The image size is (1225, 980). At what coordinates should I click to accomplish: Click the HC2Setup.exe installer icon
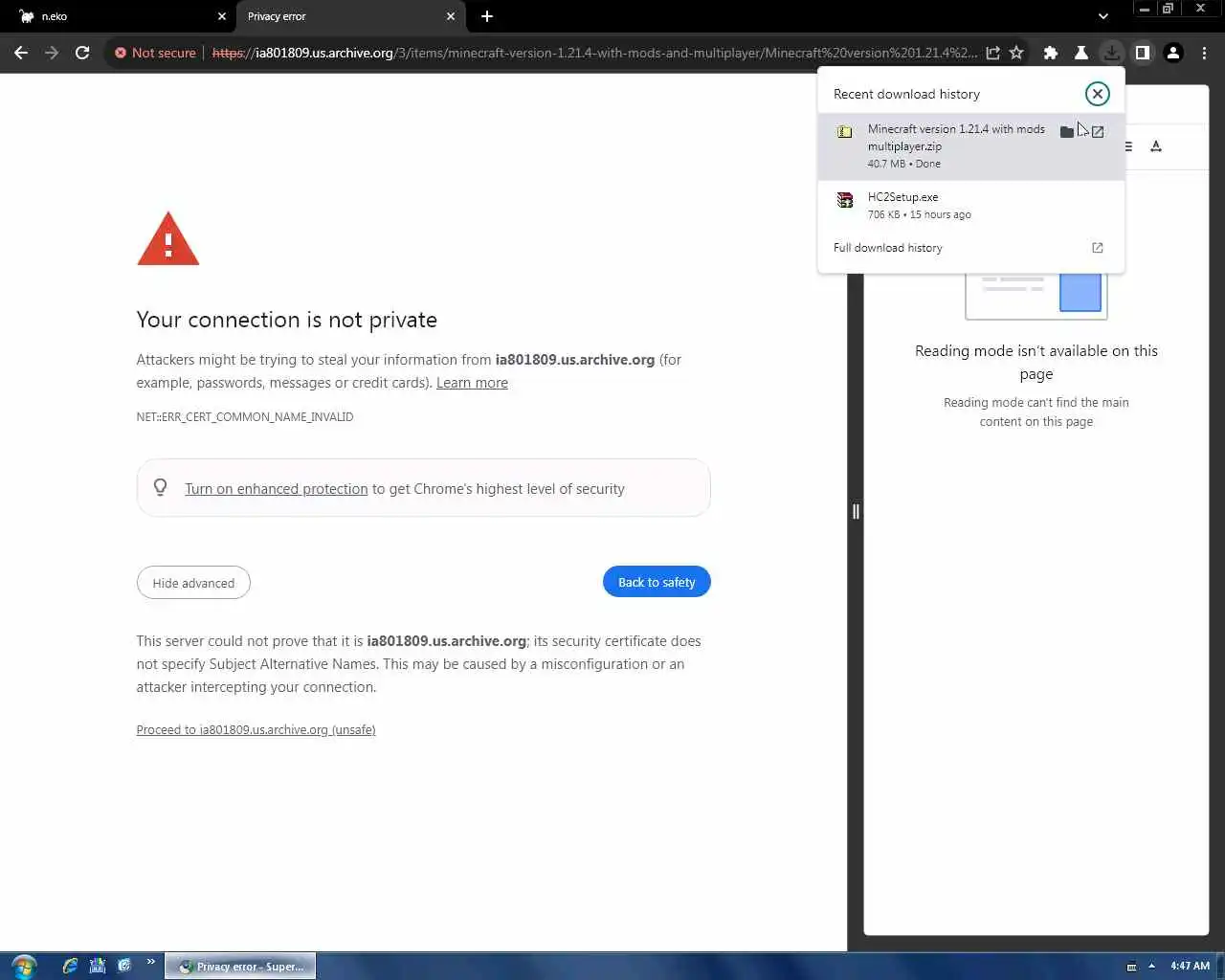(x=844, y=200)
